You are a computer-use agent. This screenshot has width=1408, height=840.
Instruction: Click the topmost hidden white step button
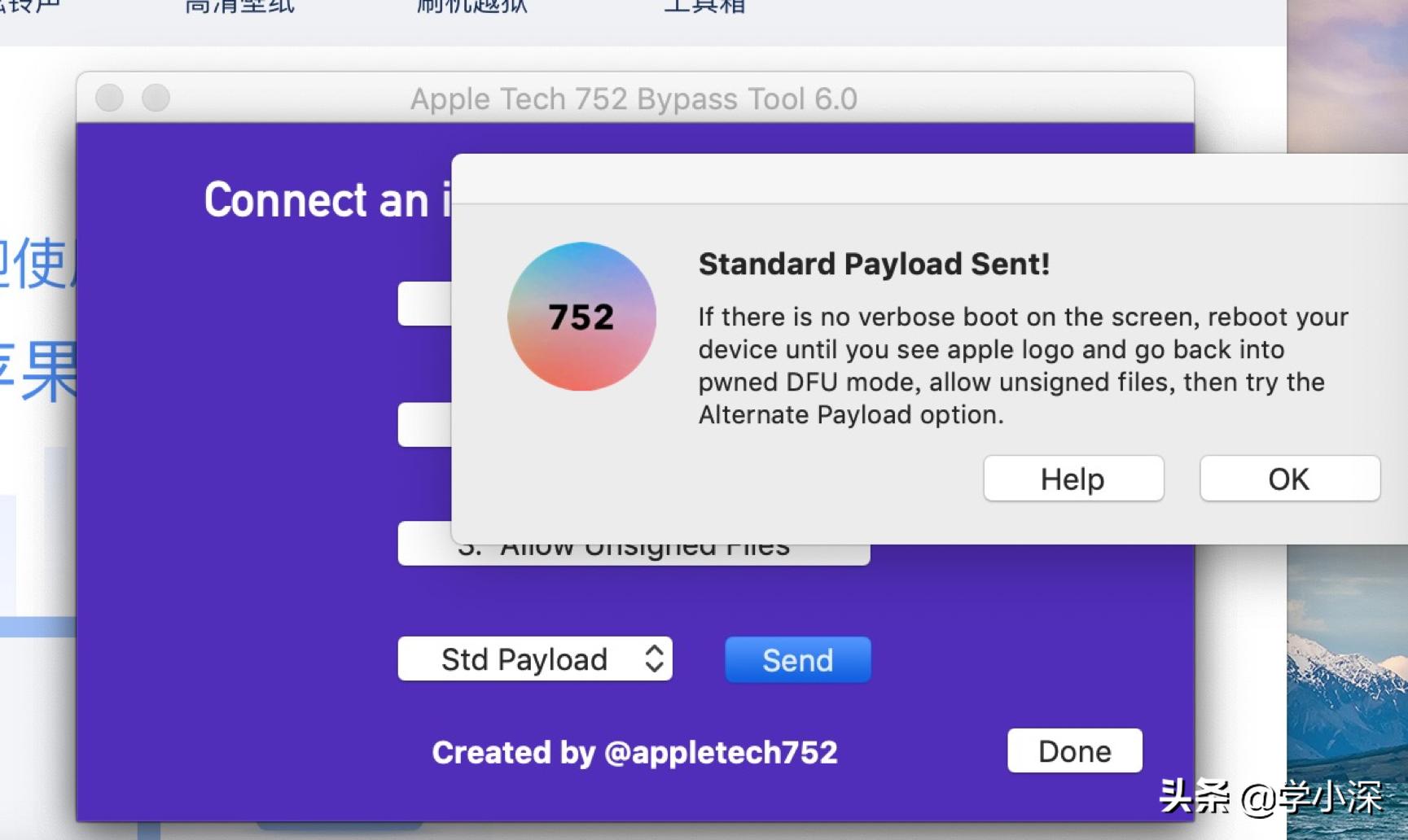tap(424, 304)
